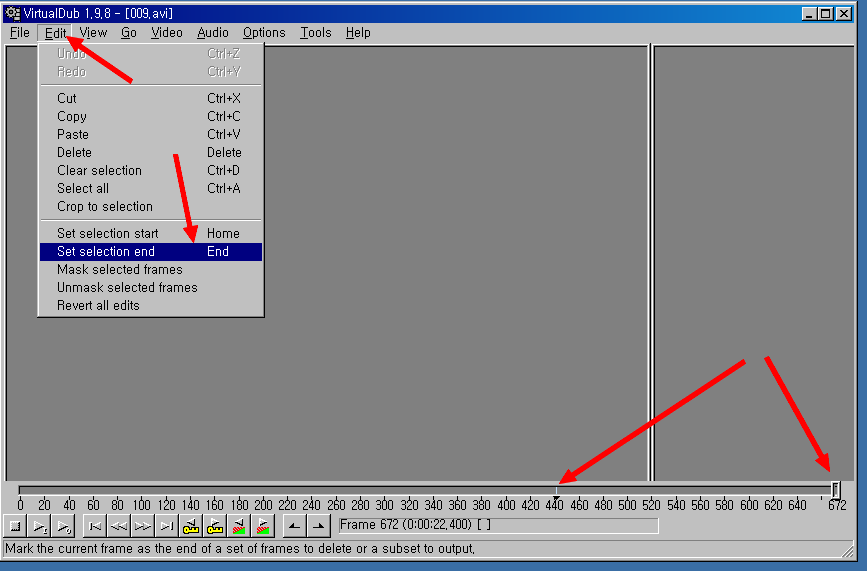The height and width of the screenshot is (571, 867).
Task: Choose Set selection start
Action: click(151, 233)
